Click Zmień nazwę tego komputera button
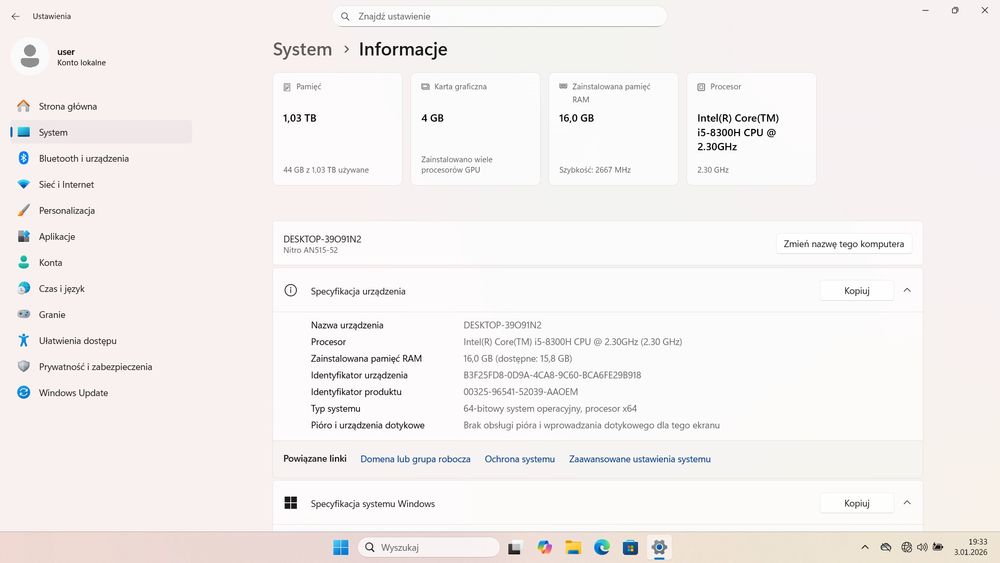The width and height of the screenshot is (1000, 563). click(844, 244)
